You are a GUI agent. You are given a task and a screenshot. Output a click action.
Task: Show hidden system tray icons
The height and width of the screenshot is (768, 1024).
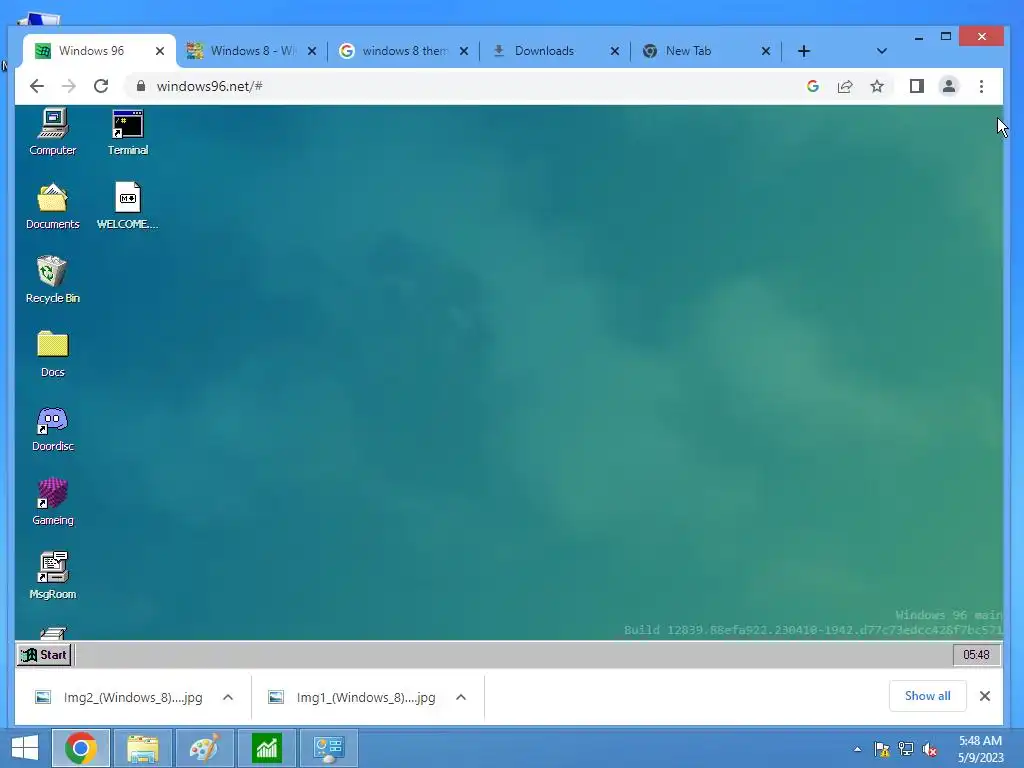click(x=857, y=749)
